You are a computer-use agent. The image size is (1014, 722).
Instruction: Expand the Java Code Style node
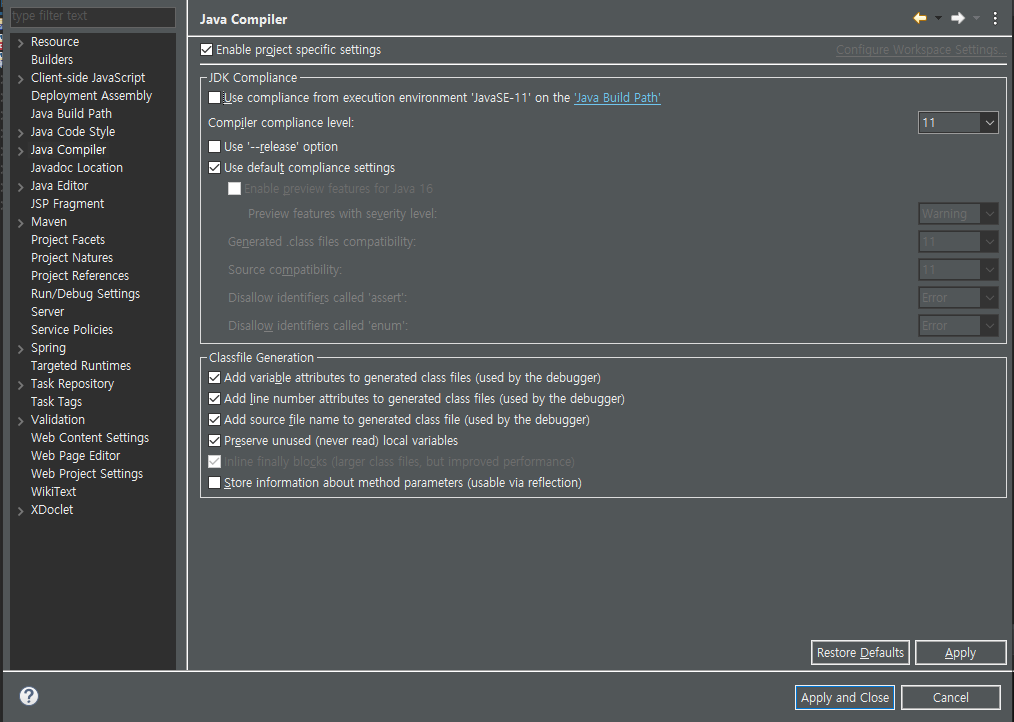(x=21, y=133)
